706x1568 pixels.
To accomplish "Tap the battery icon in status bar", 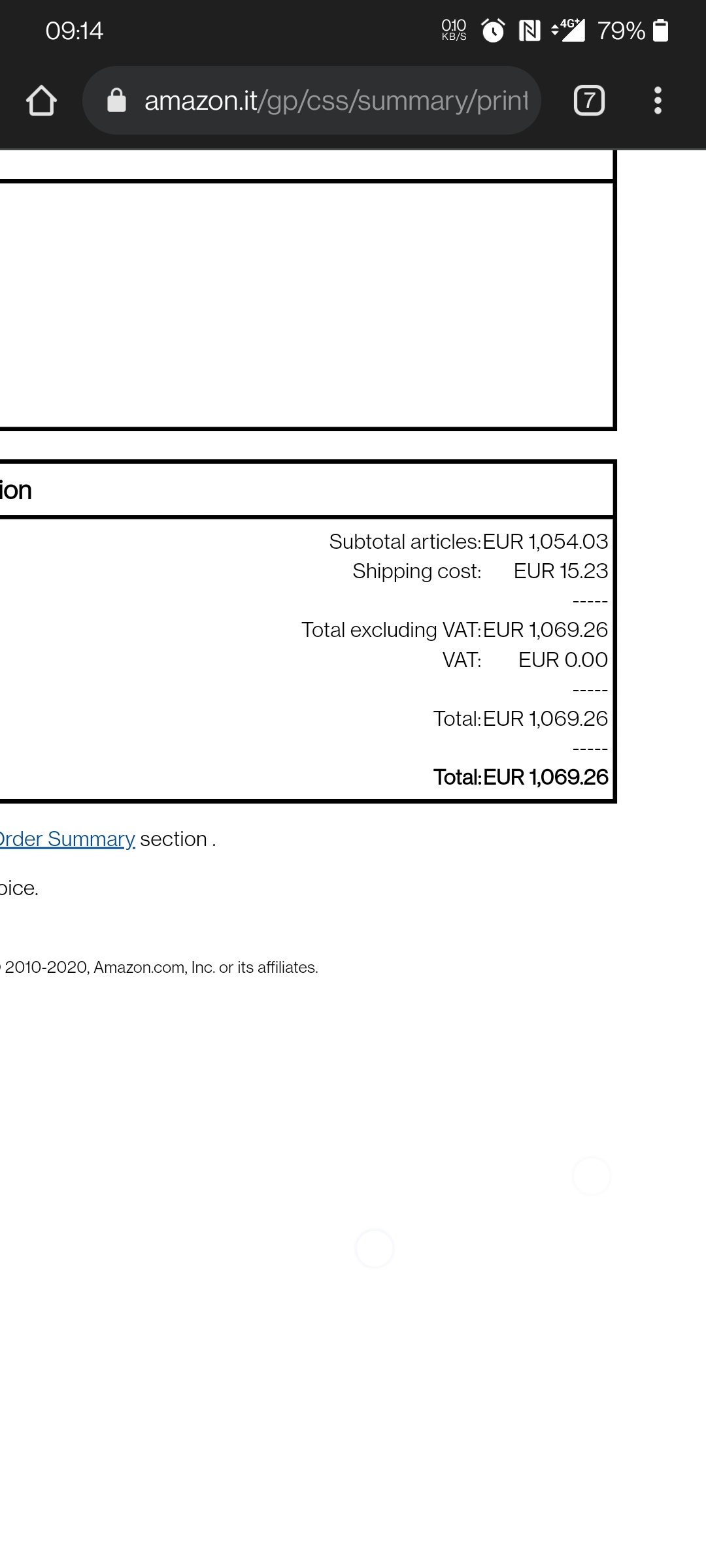I will [661, 31].
